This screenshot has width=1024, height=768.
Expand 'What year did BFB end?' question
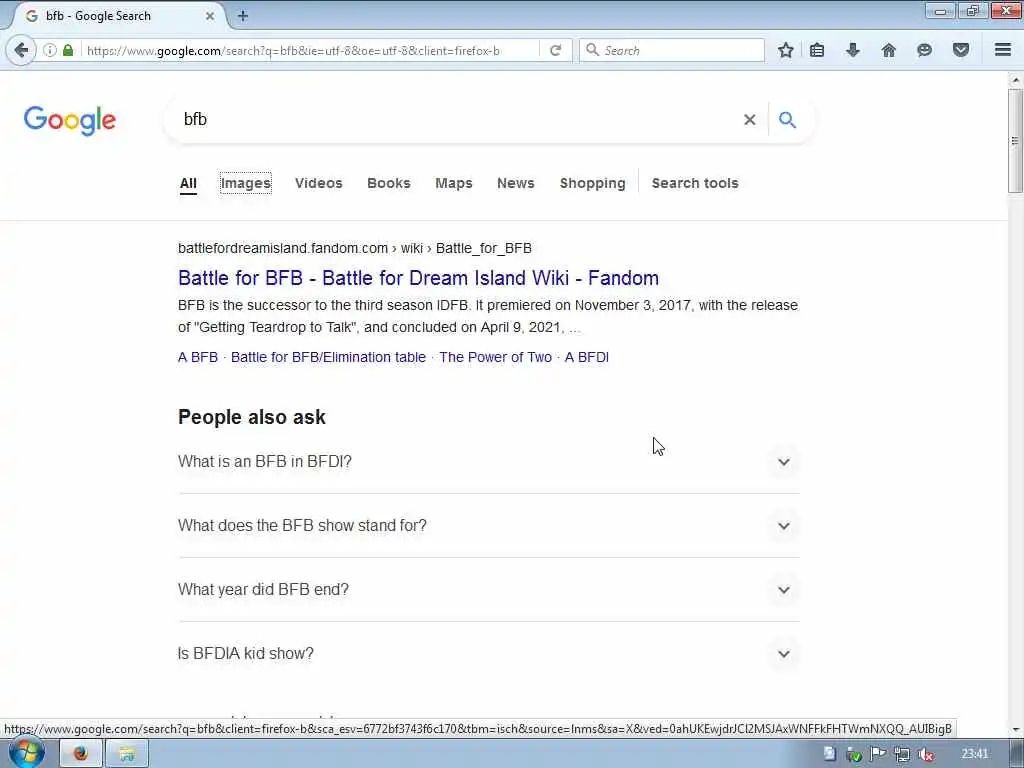[488, 590]
